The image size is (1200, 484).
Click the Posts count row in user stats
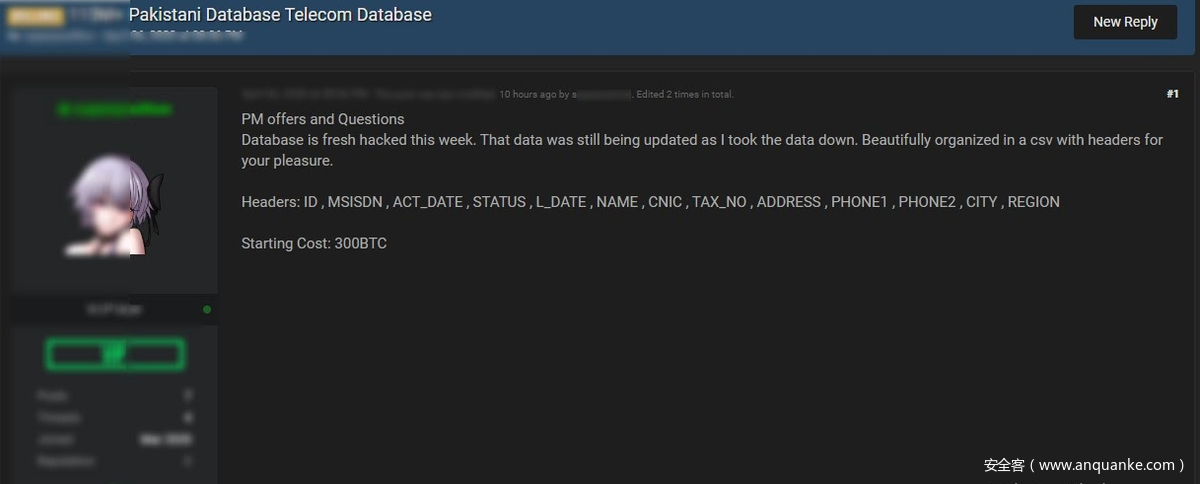click(114, 395)
